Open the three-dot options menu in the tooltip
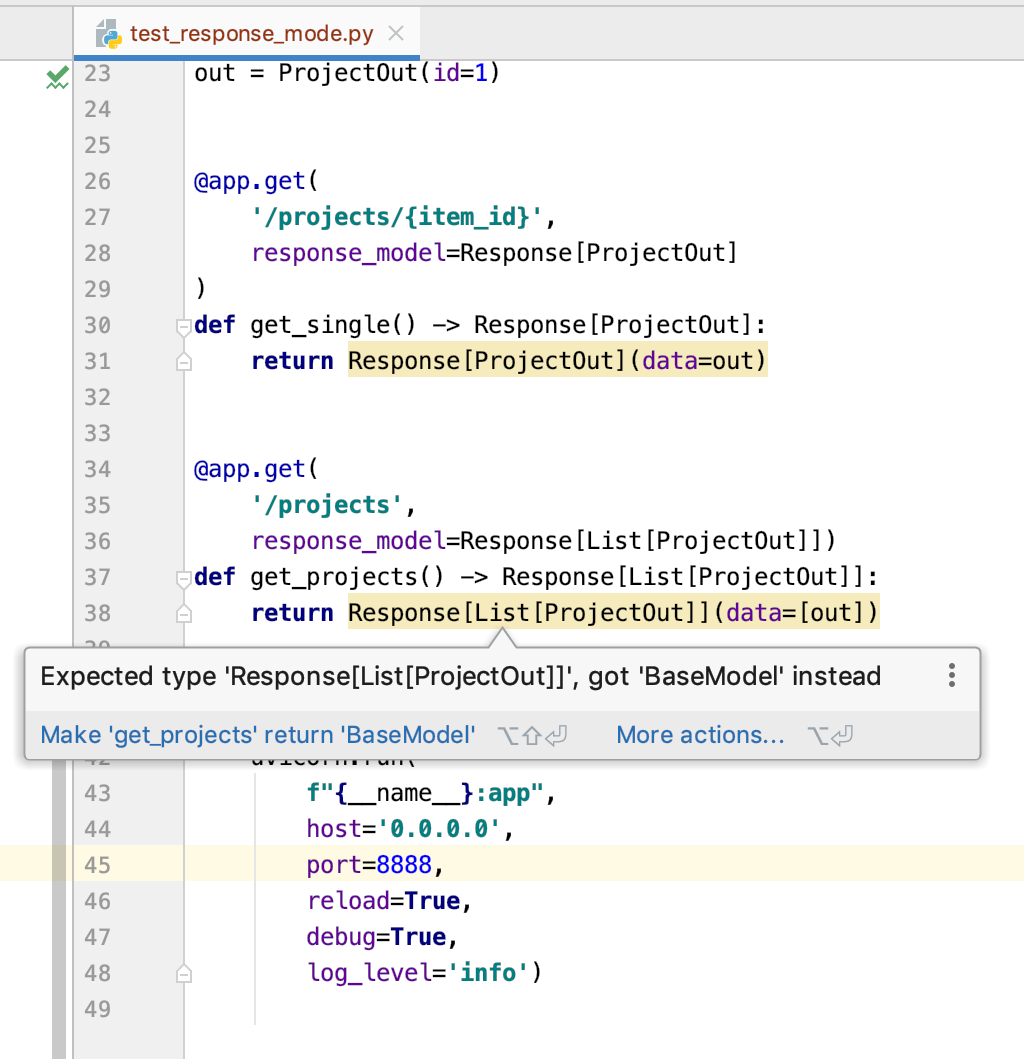This screenshot has height=1059, width=1024. [x=952, y=675]
